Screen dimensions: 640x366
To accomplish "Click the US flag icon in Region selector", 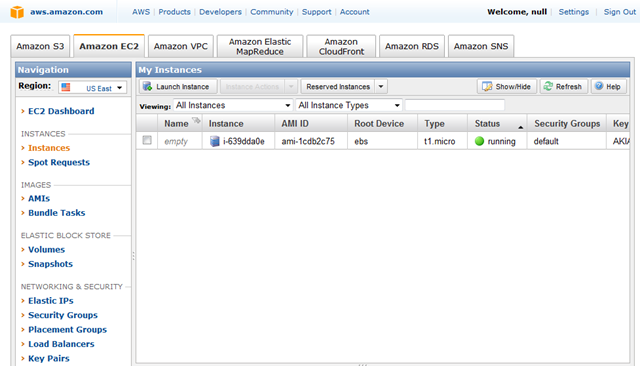I will (x=66, y=87).
